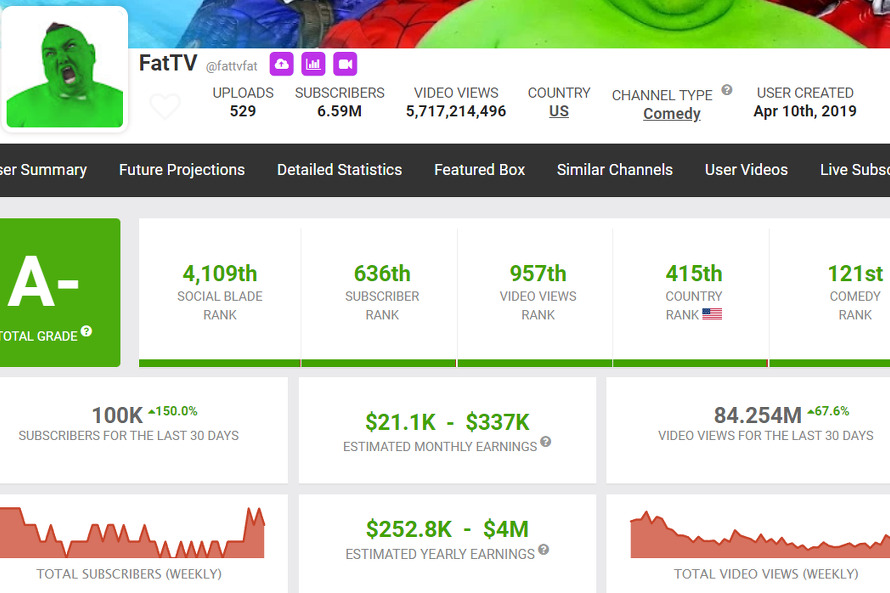
Task: Switch to the Future Projections tab
Action: click(x=181, y=170)
